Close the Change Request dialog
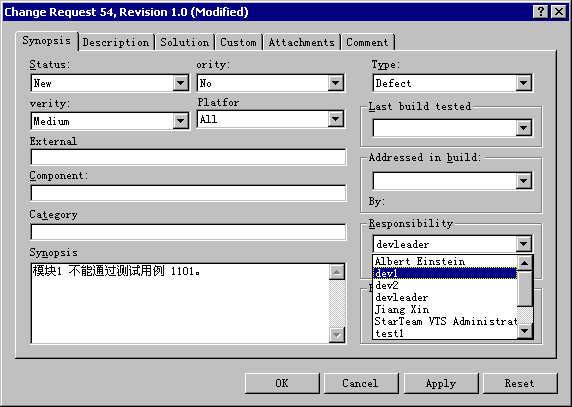572x407 pixels. [559, 12]
